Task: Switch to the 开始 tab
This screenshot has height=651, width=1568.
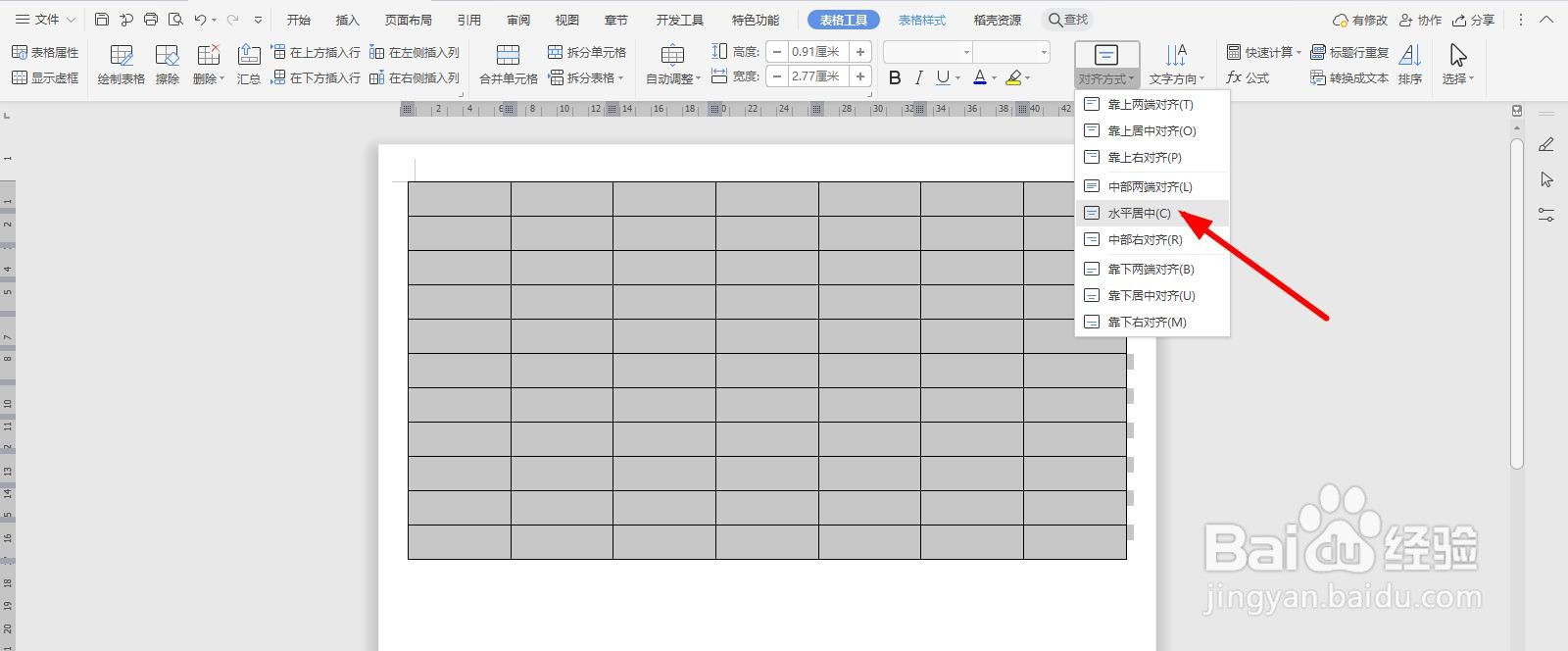Action: [299, 20]
